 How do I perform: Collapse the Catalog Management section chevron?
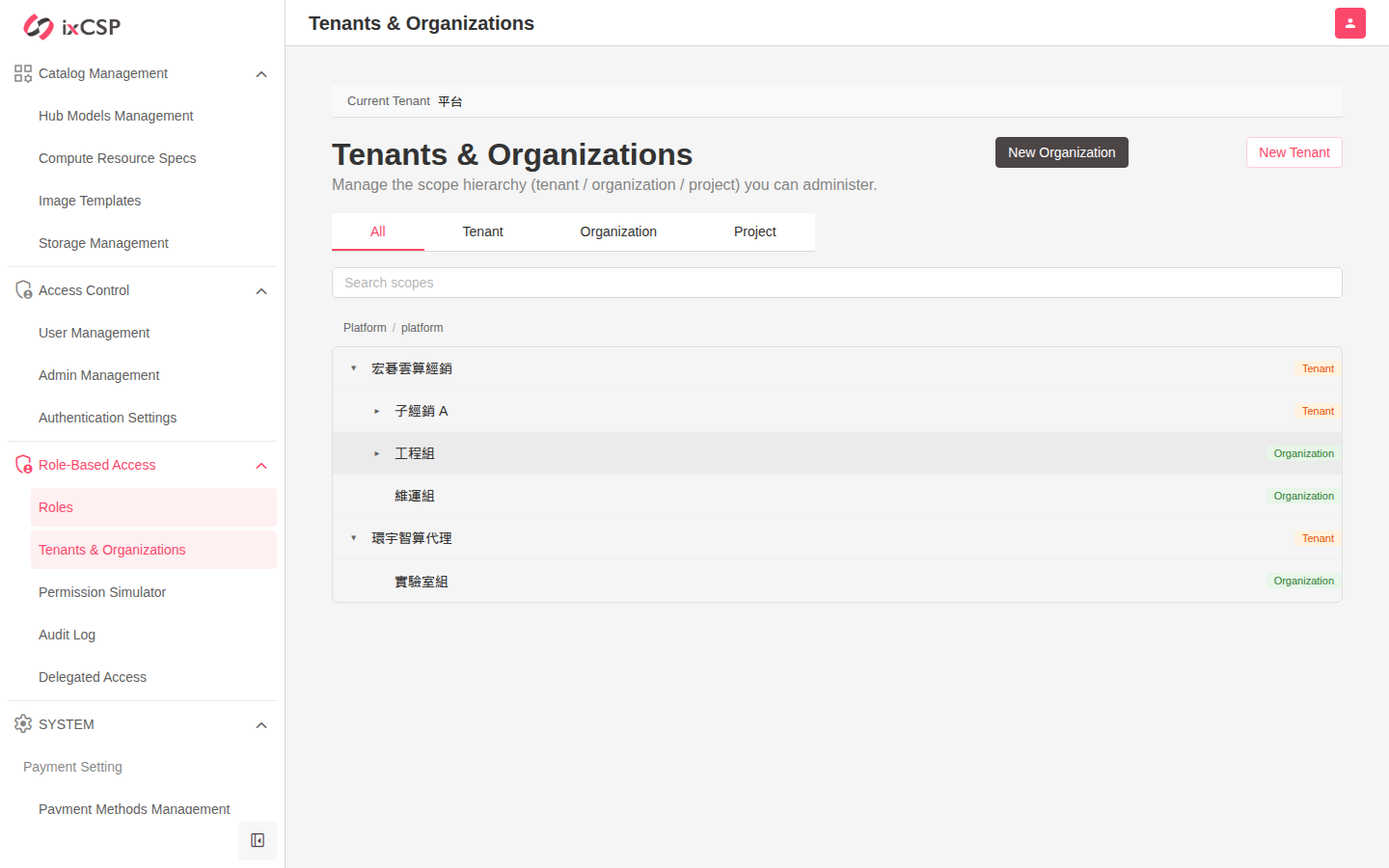tap(261, 74)
